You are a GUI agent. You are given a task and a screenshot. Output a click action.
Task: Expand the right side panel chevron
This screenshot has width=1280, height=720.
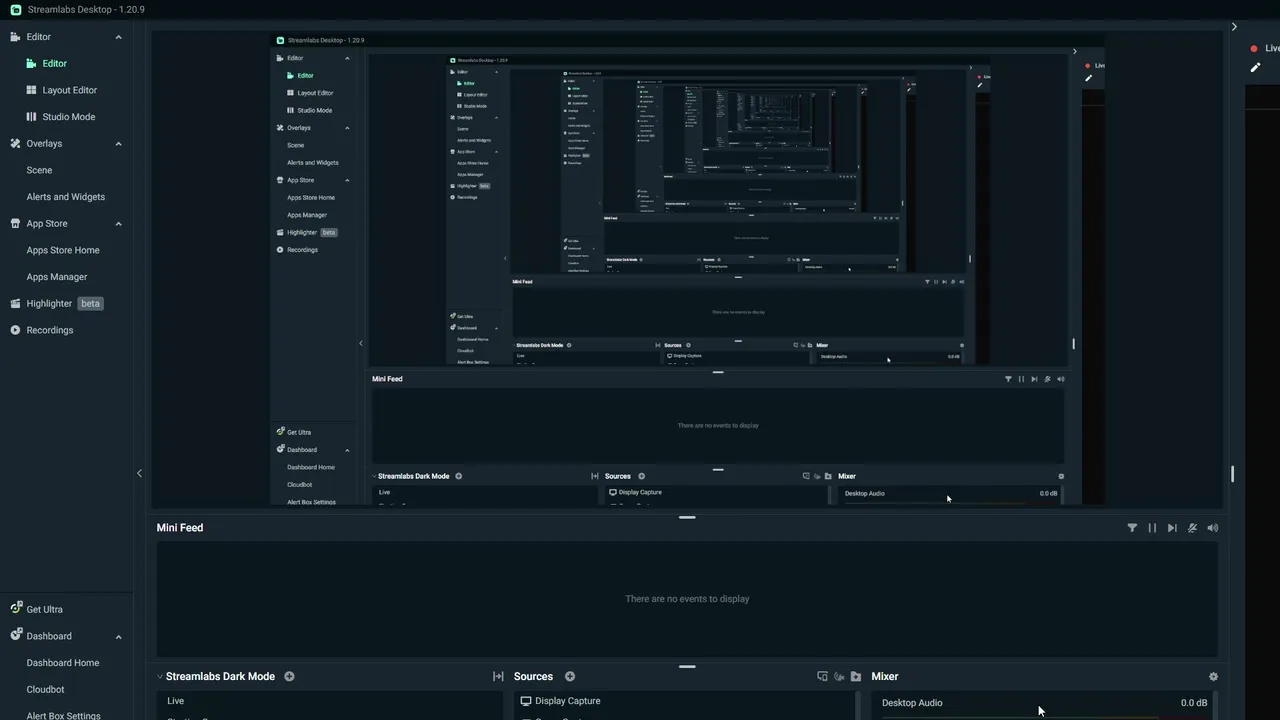[1234, 27]
